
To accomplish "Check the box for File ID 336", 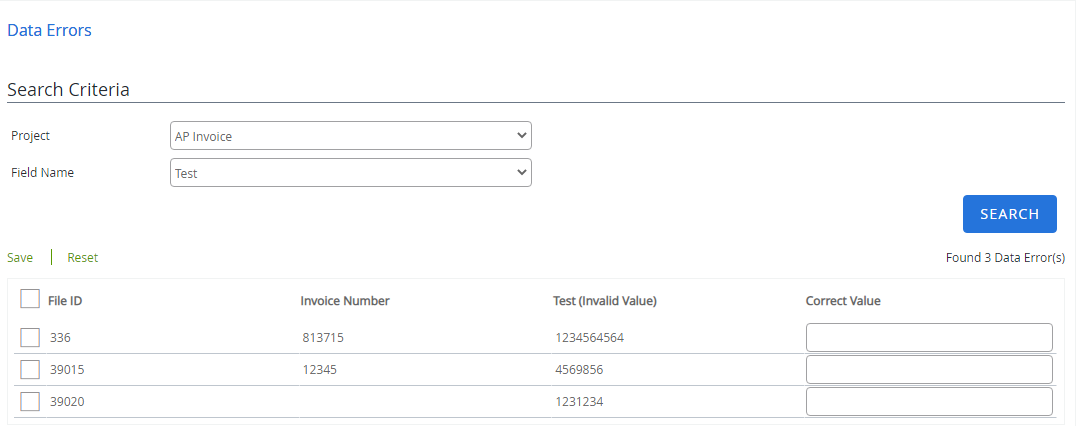I will pyautogui.click(x=30, y=338).
